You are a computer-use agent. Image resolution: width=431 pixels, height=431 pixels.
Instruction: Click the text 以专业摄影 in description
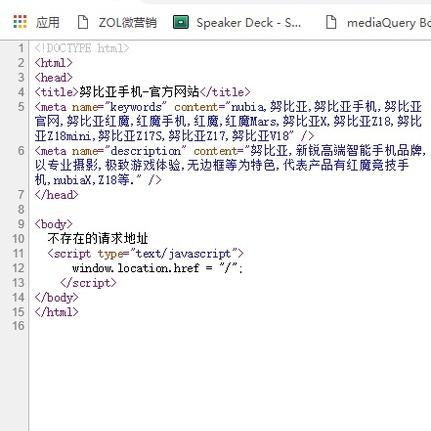66,165
